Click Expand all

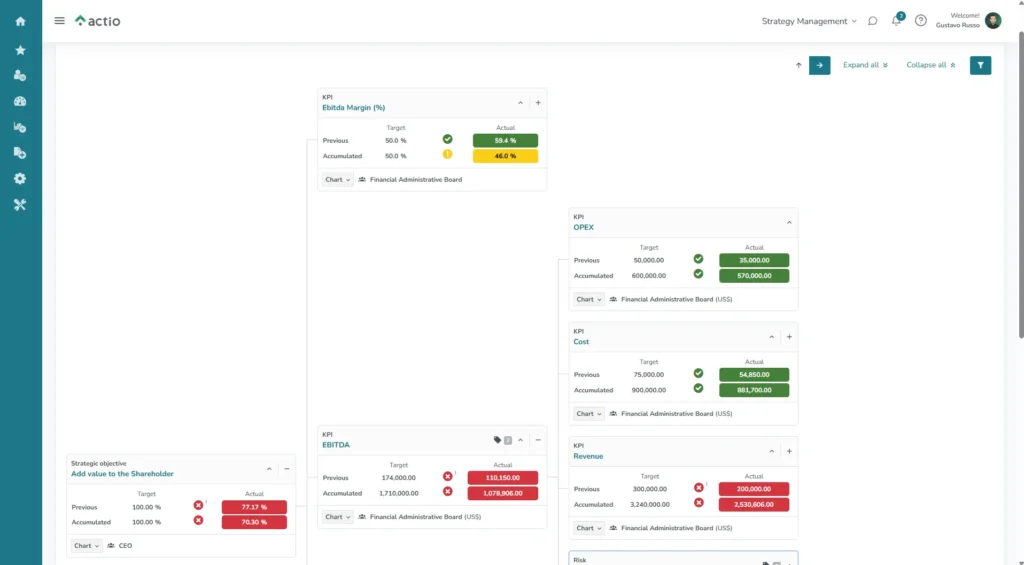pos(865,65)
